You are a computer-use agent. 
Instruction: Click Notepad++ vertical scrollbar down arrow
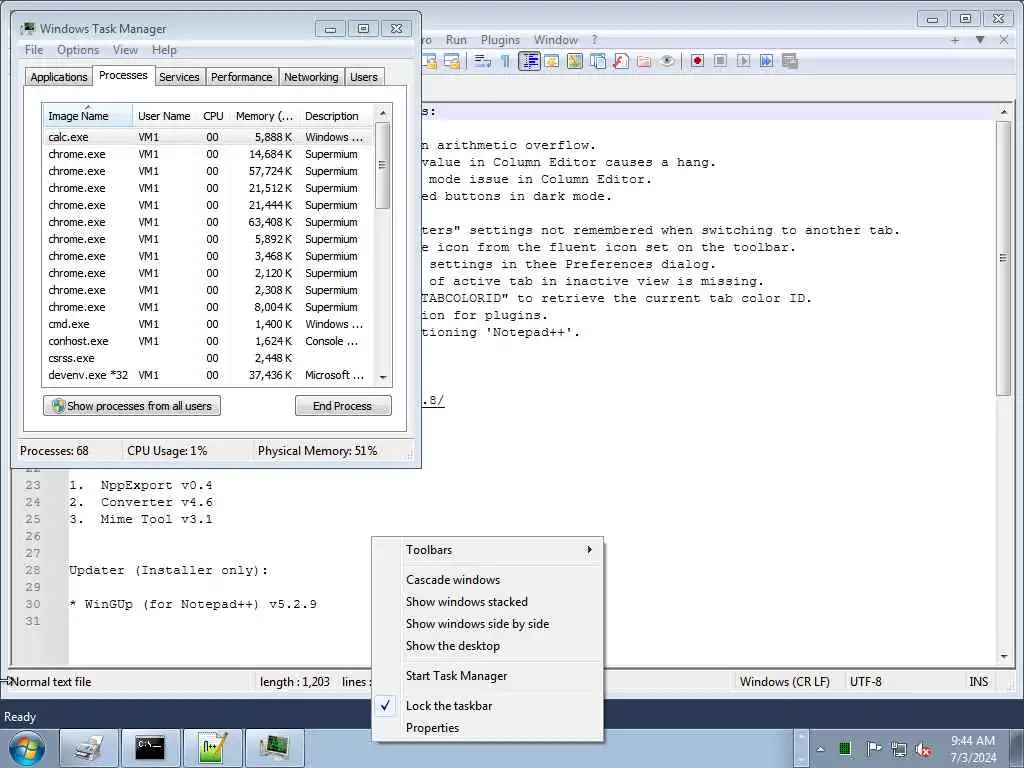tap(1004, 656)
